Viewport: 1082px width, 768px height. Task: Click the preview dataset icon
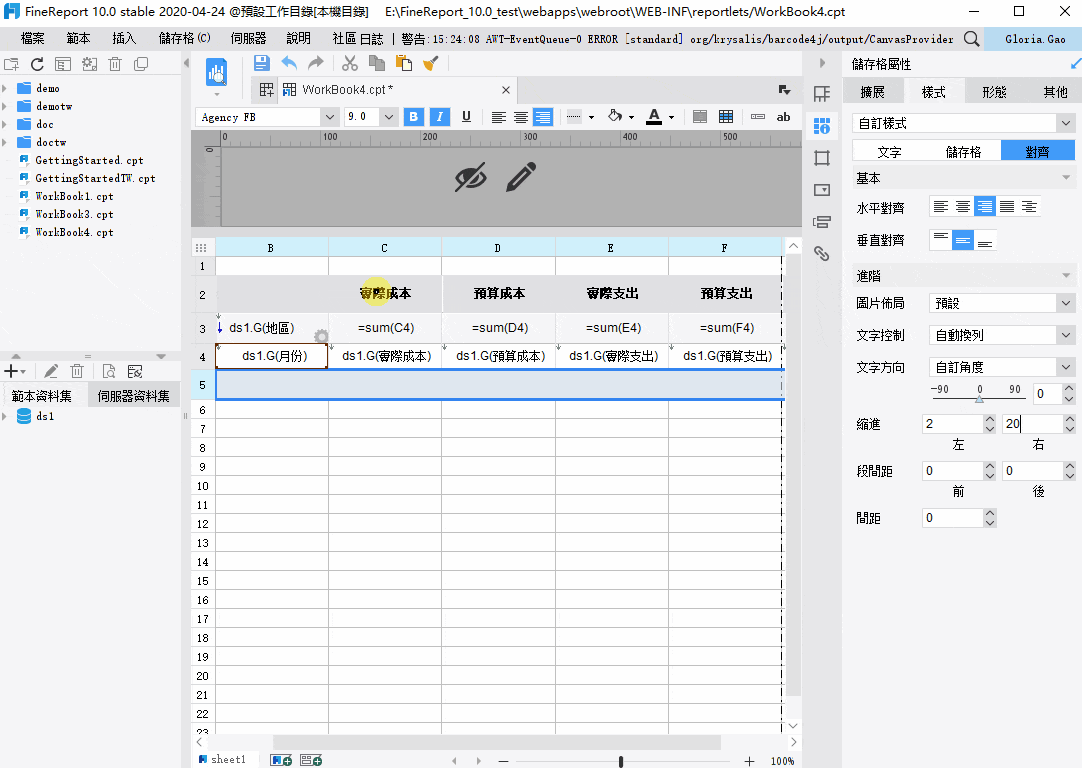(109, 371)
